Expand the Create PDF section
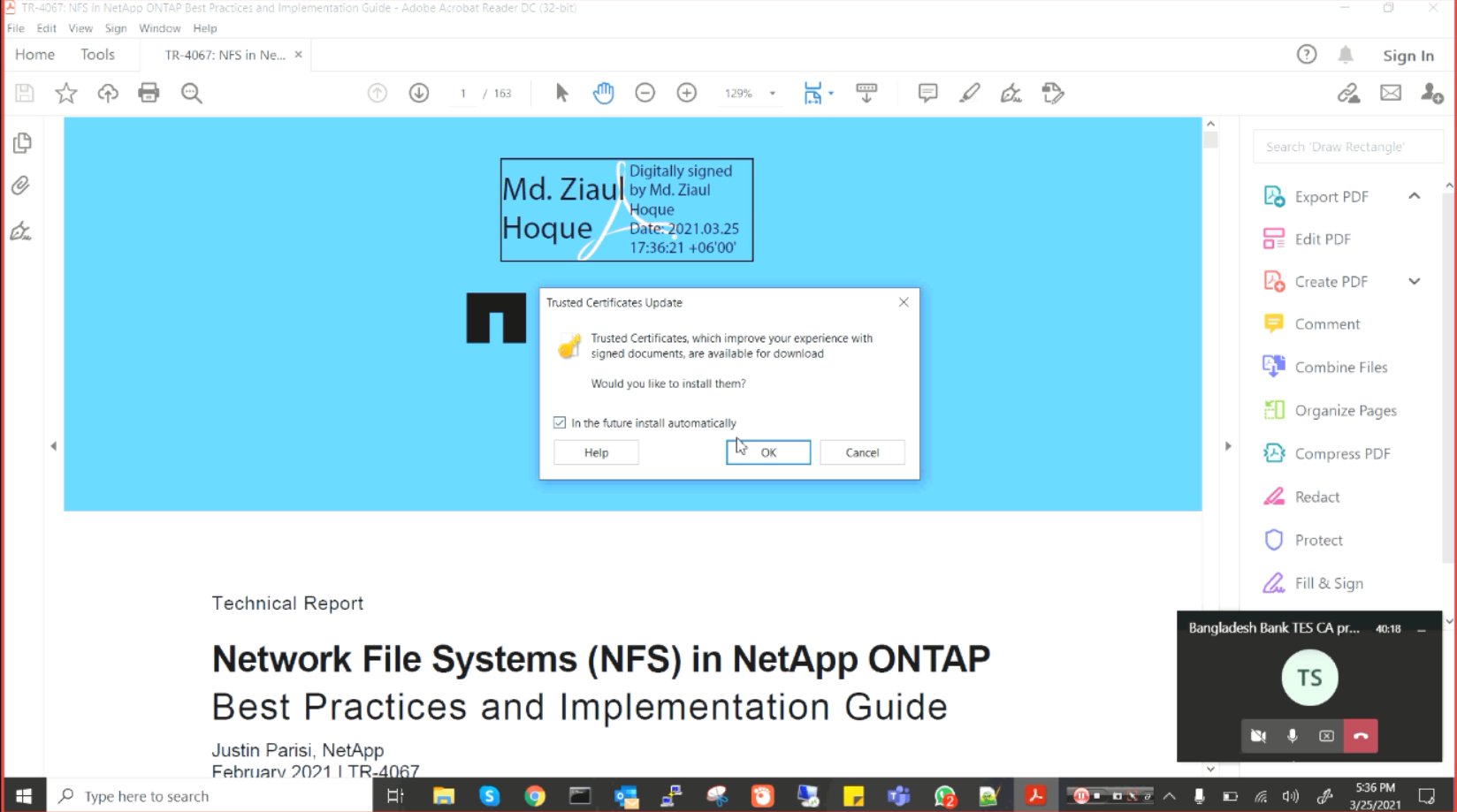Image resolution: width=1457 pixels, height=812 pixels. point(1414,282)
